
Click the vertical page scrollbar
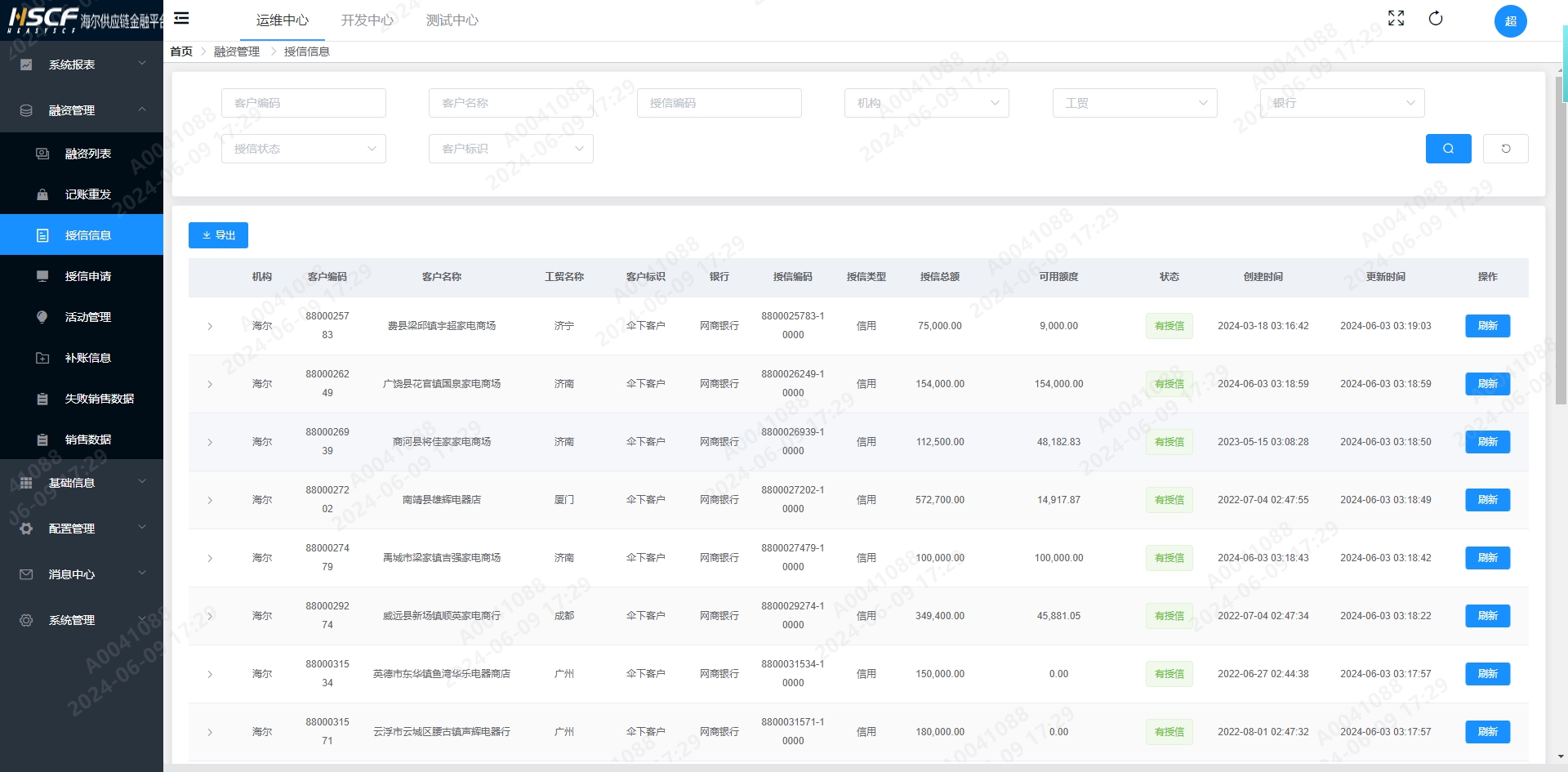pos(1559,241)
